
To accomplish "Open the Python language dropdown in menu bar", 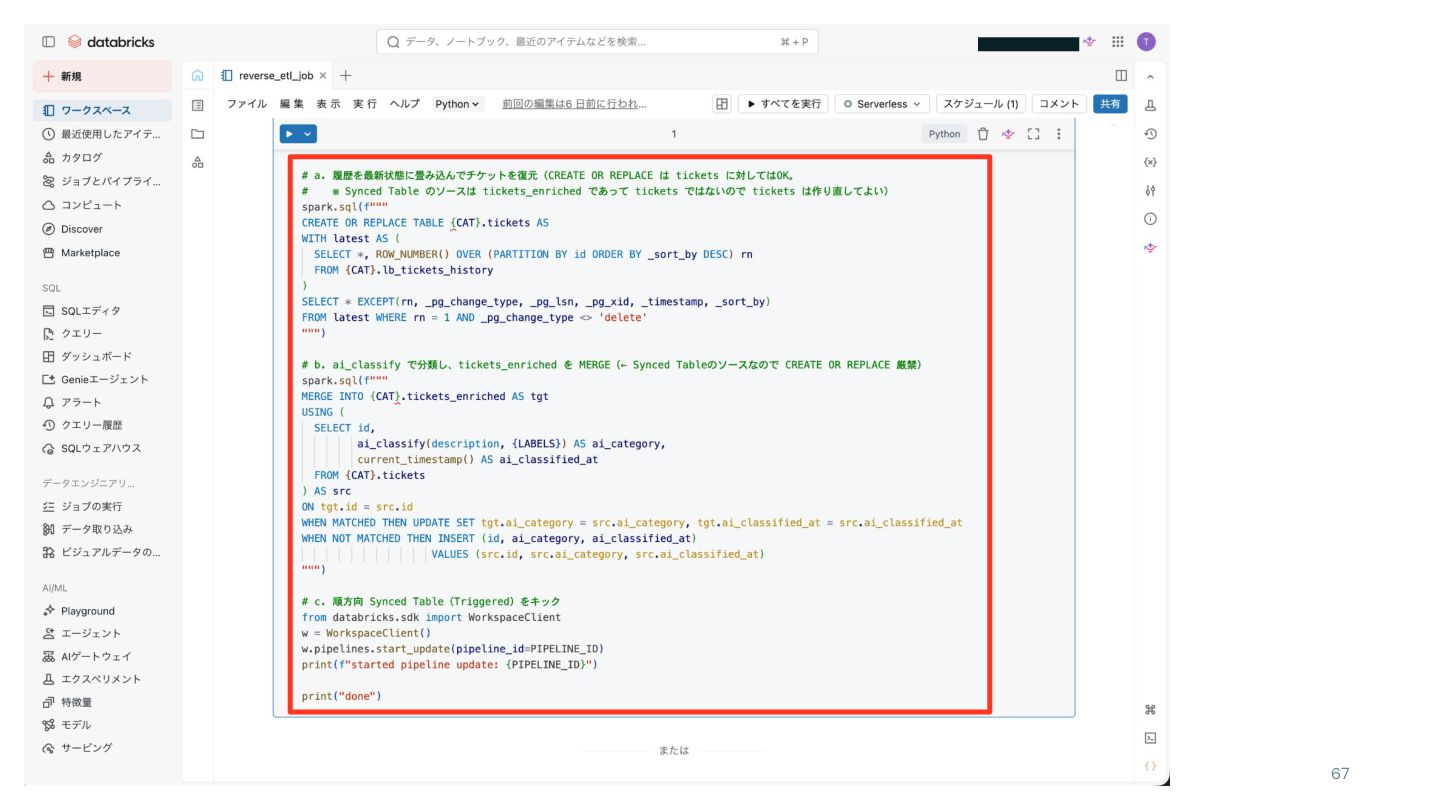I will click(458, 104).
